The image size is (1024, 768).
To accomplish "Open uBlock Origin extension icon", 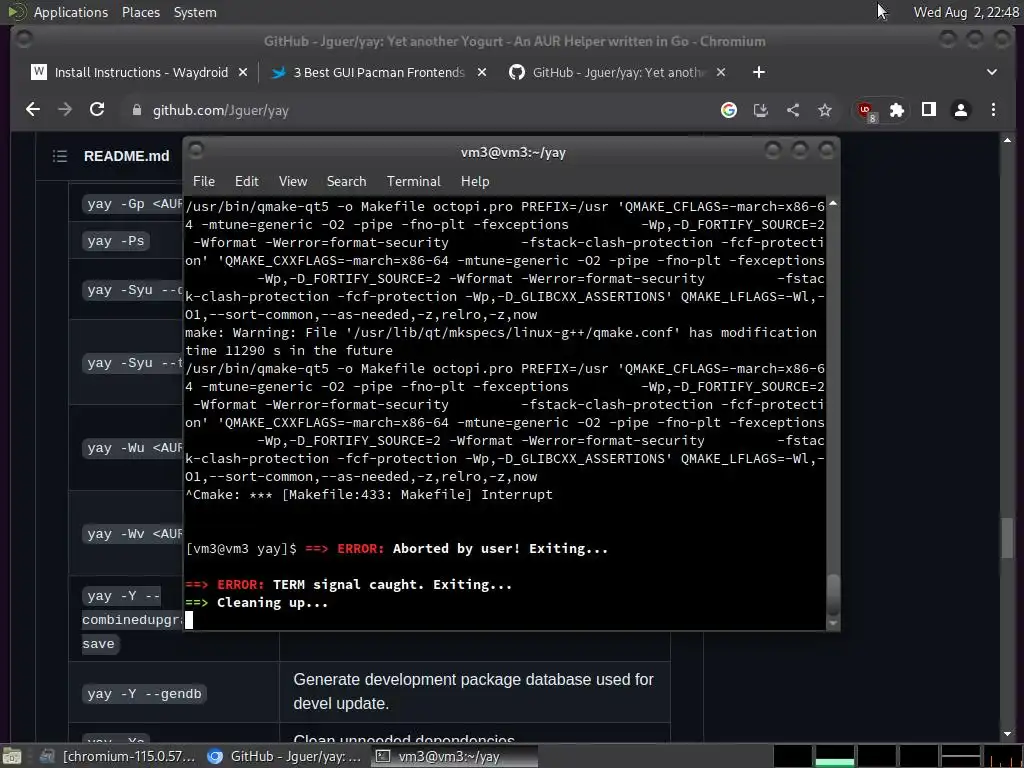I will [867, 111].
